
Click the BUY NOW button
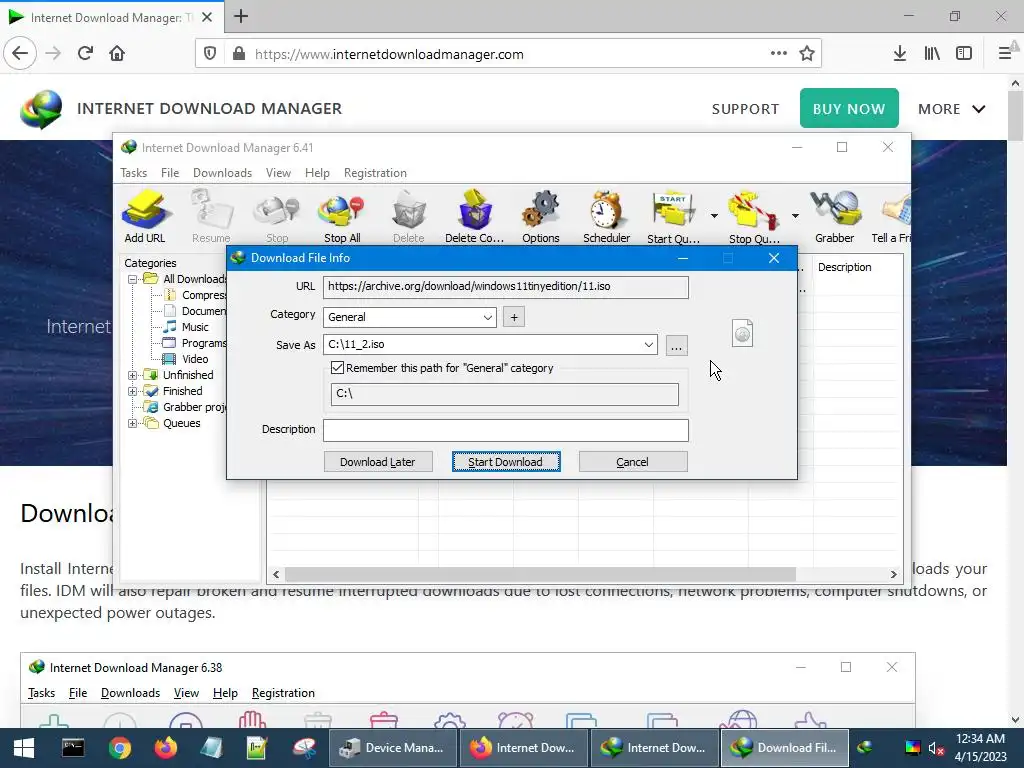(x=849, y=108)
